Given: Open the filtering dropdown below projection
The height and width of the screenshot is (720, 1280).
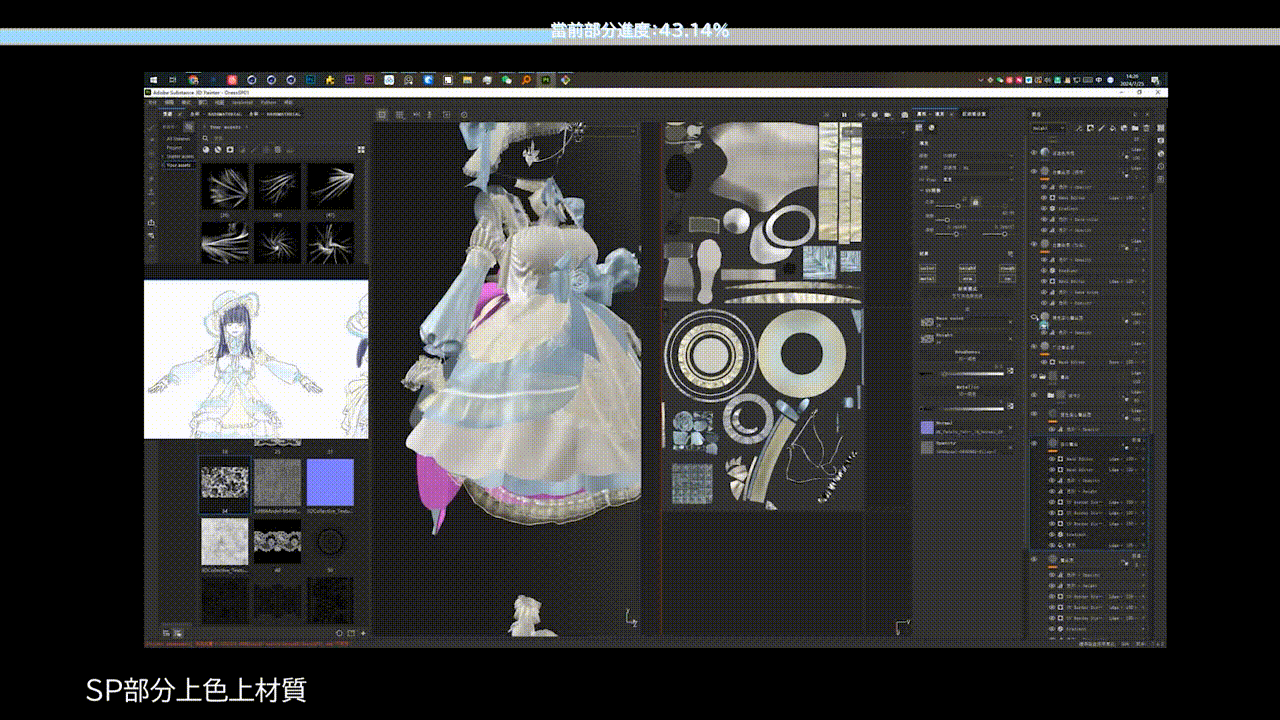Looking at the screenshot, I should click(x=977, y=167).
